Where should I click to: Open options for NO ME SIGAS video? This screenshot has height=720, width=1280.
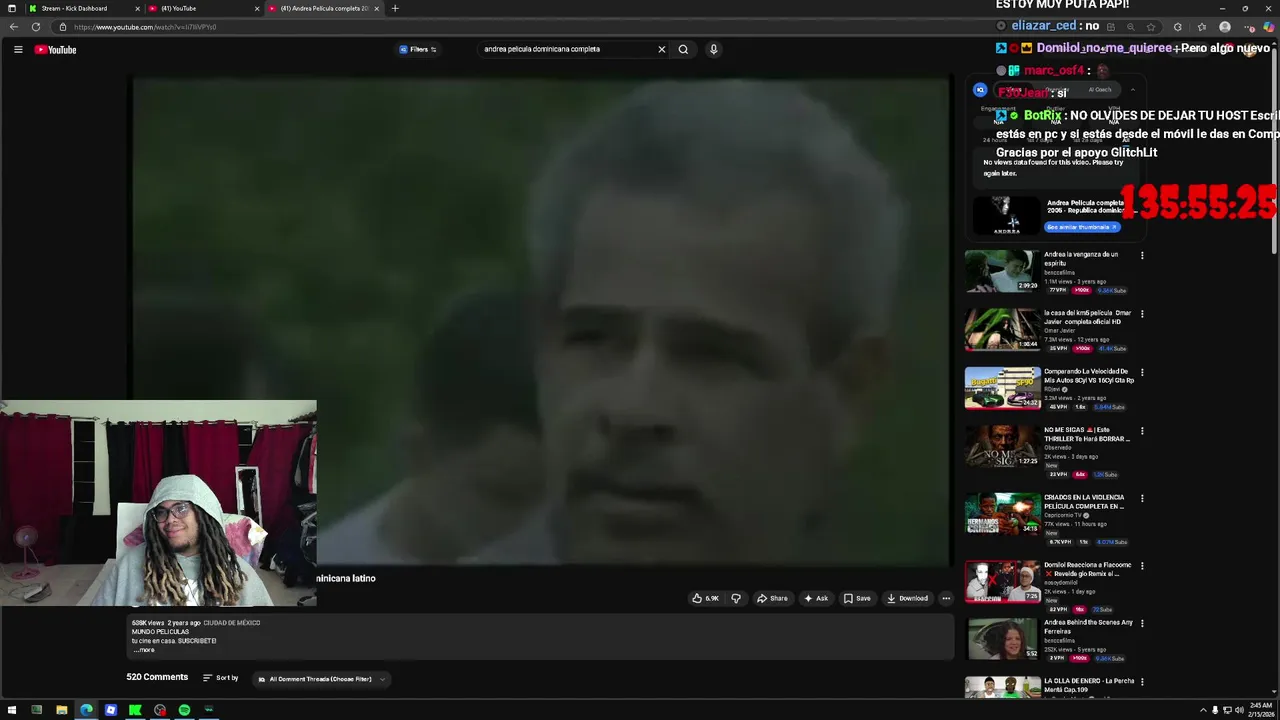(x=1142, y=431)
